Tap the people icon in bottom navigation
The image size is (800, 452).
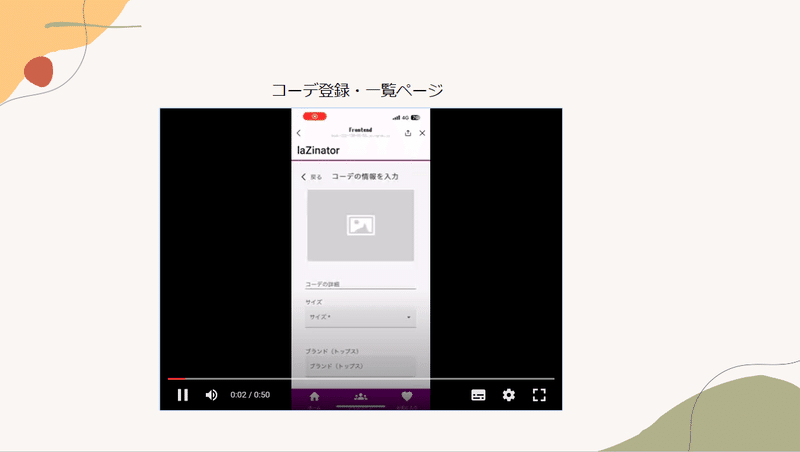click(x=360, y=396)
